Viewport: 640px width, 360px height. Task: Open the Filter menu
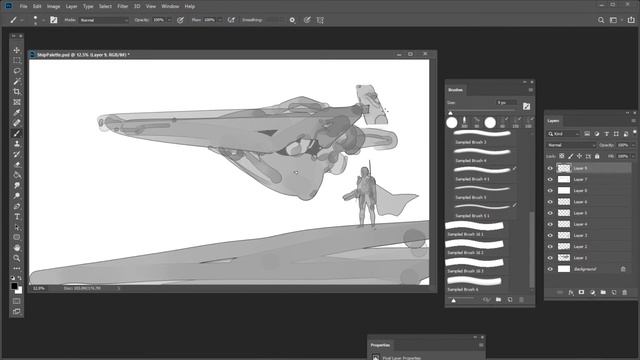pos(123,6)
